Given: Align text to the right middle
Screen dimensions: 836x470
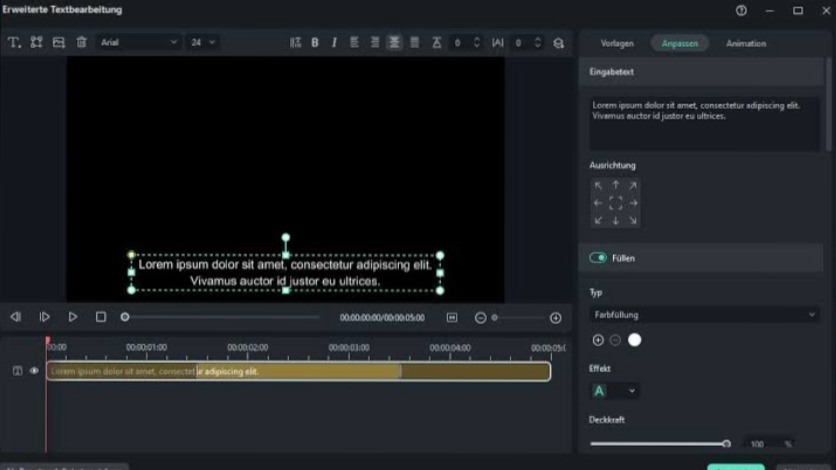Looking at the screenshot, I should [x=633, y=203].
